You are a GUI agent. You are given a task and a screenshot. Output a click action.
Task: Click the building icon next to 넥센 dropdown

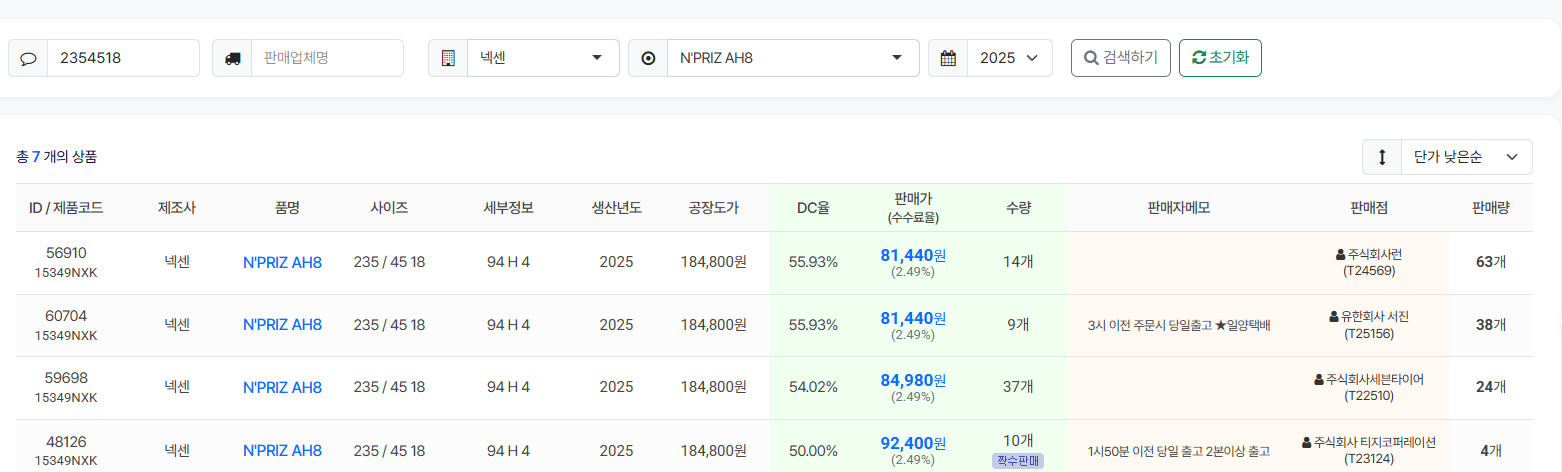tap(448, 58)
